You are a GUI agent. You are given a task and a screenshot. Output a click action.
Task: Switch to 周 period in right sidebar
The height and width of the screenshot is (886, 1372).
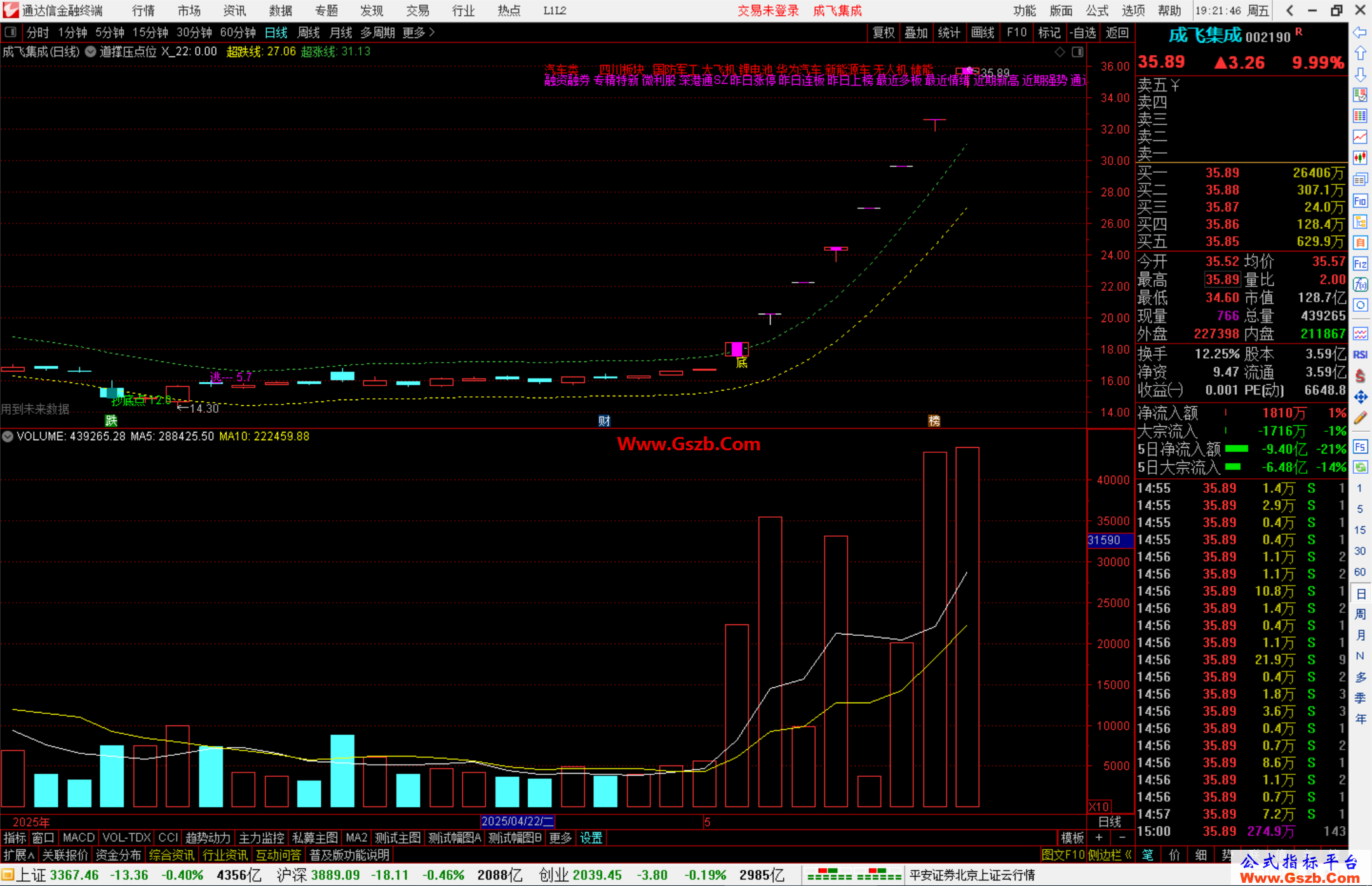(x=1360, y=614)
